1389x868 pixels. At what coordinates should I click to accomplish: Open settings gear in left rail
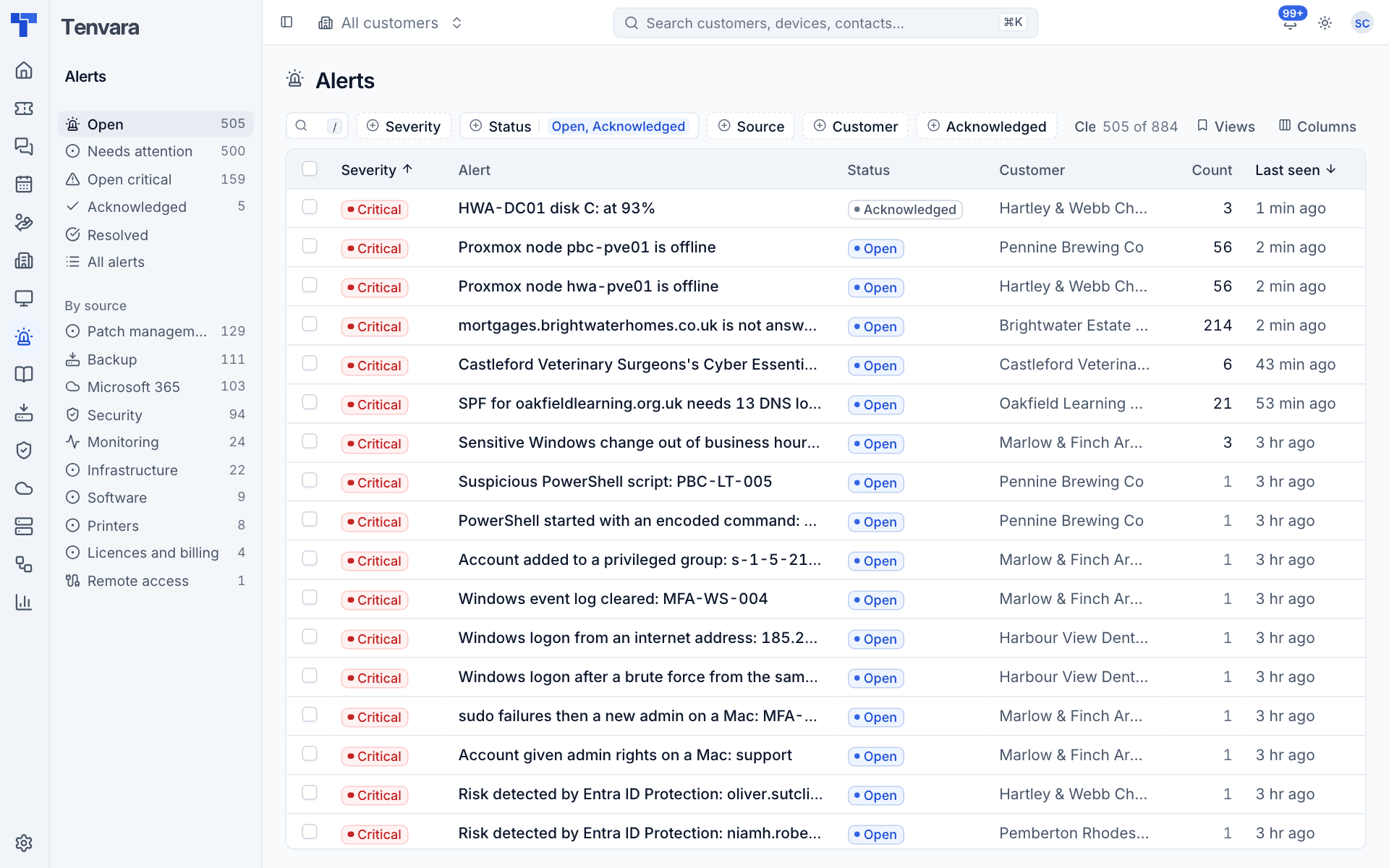24,843
